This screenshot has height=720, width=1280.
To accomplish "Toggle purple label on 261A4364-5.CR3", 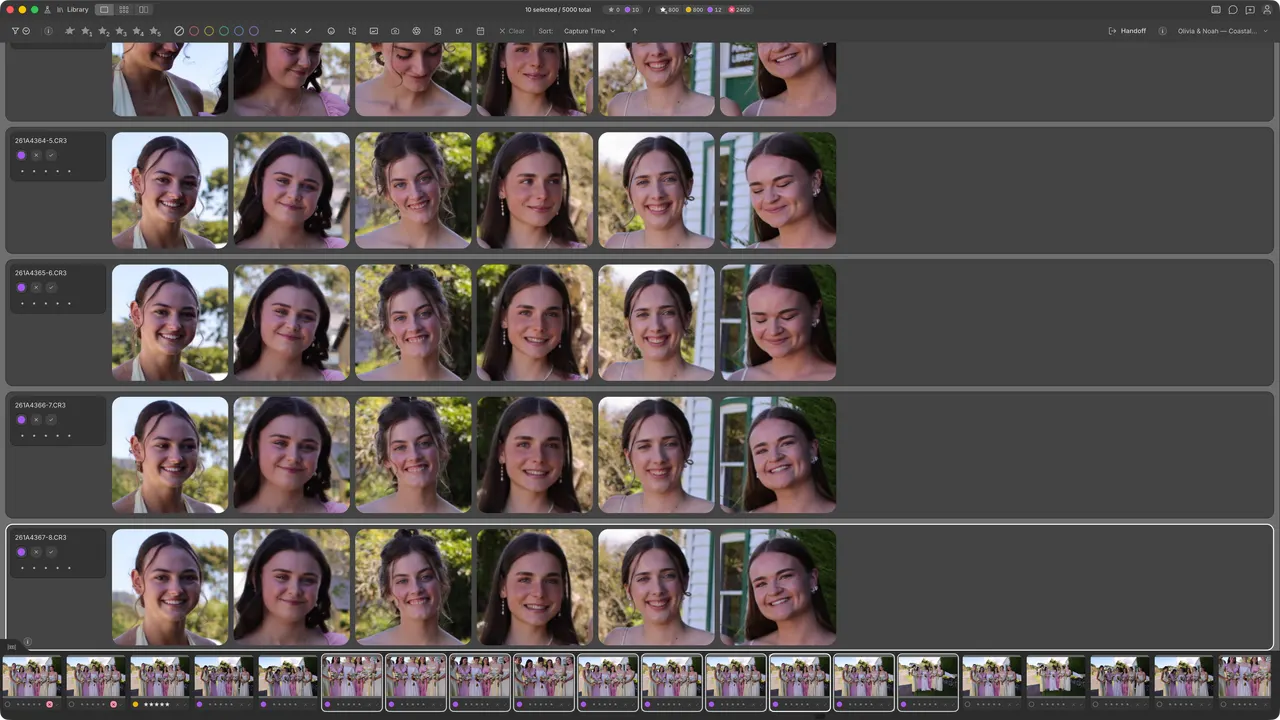I will [x=21, y=155].
